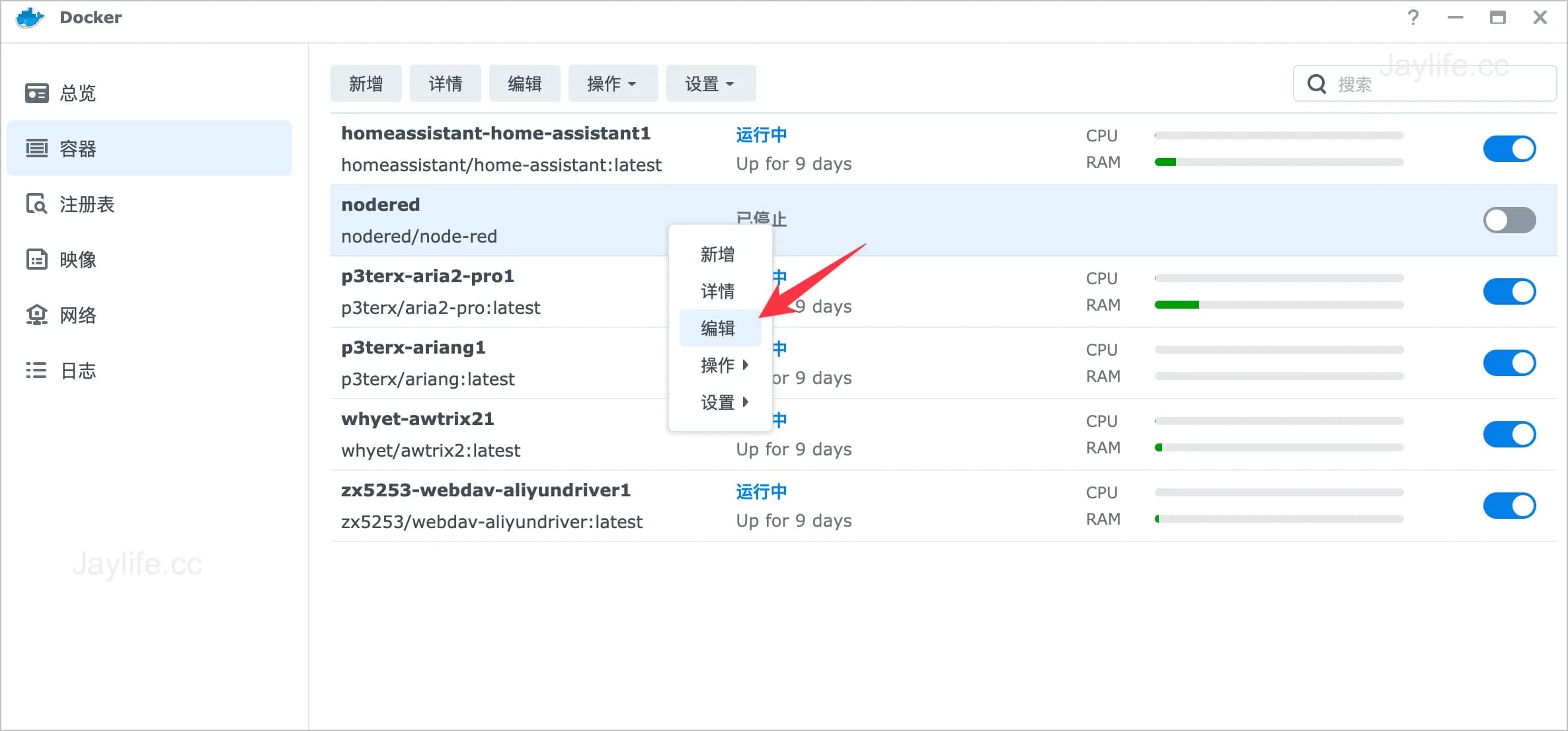
Task: Choose 详情 from the context menu
Action: [718, 291]
